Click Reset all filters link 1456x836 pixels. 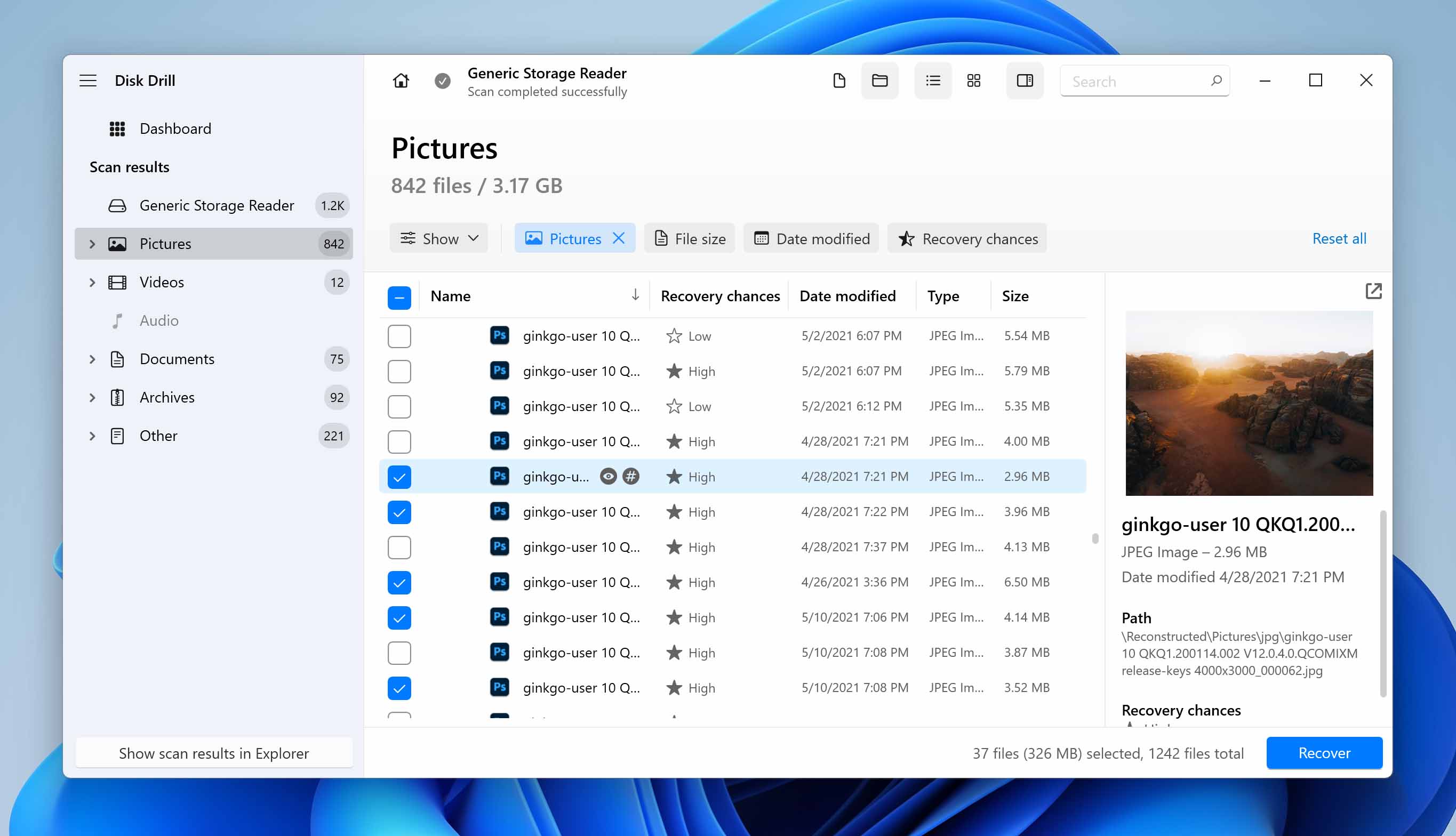click(1339, 238)
